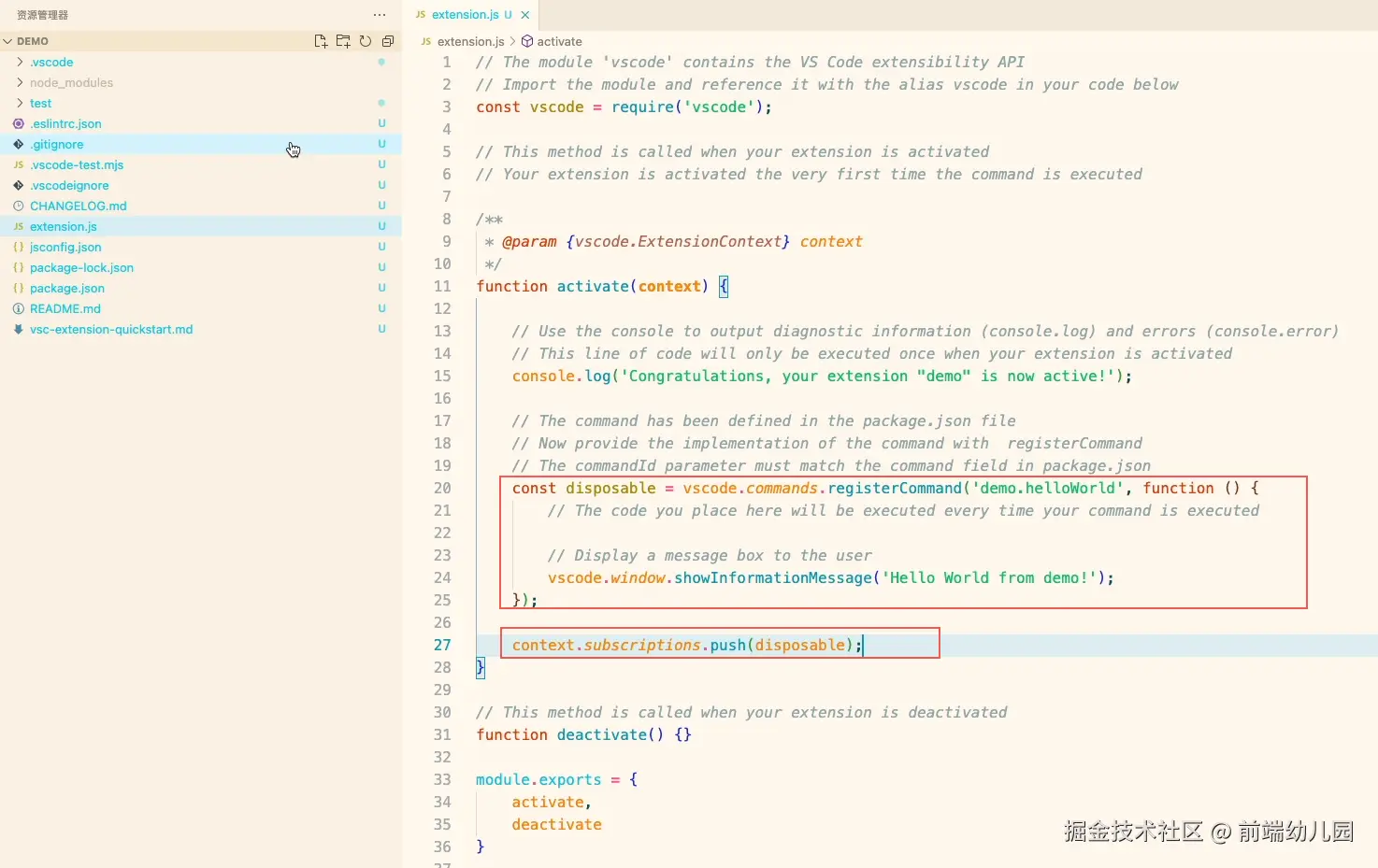Collapse all folders in Explorer
Viewport: 1378px width, 868px height.
coord(388,41)
